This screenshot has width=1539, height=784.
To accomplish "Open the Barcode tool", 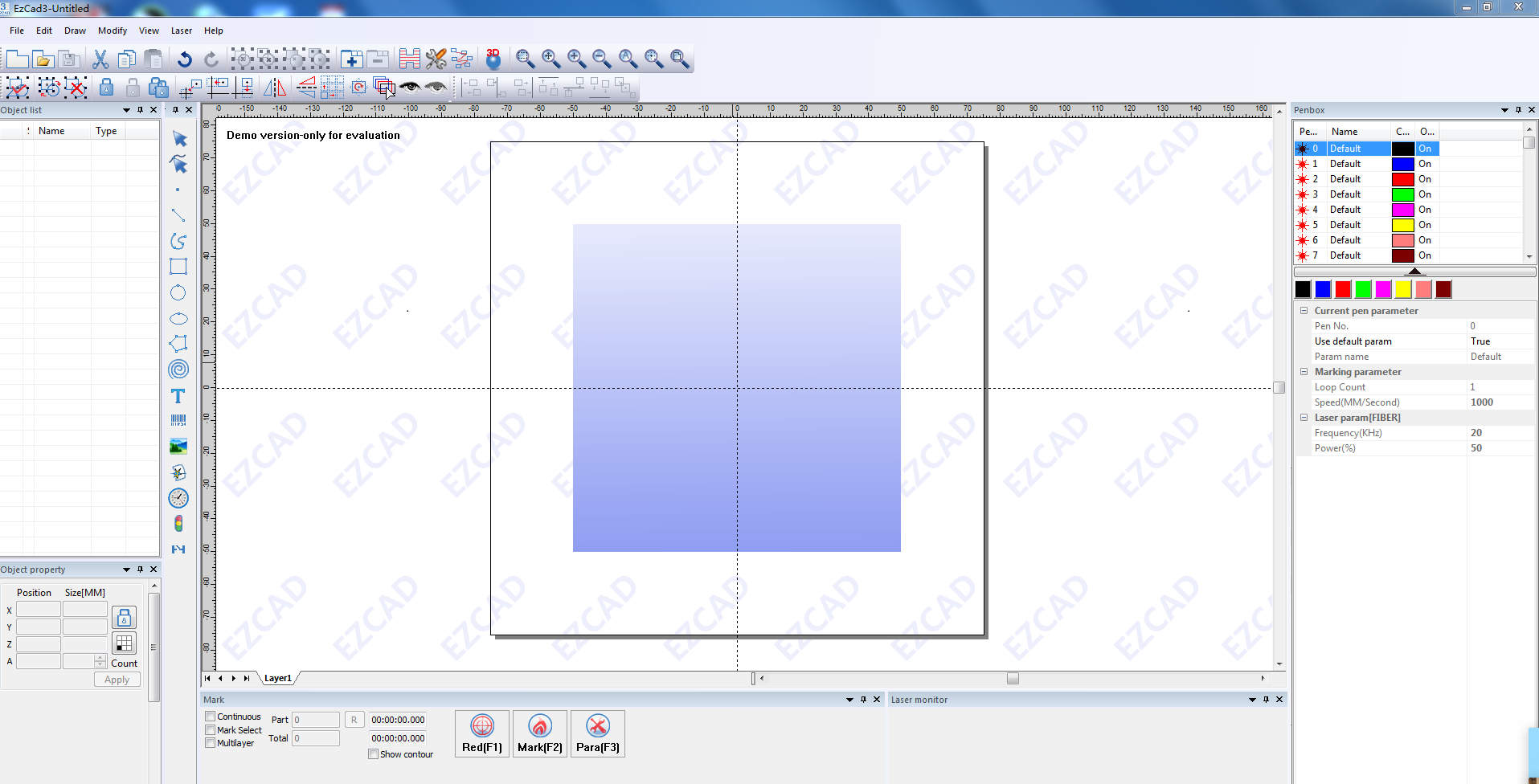I will 178,420.
